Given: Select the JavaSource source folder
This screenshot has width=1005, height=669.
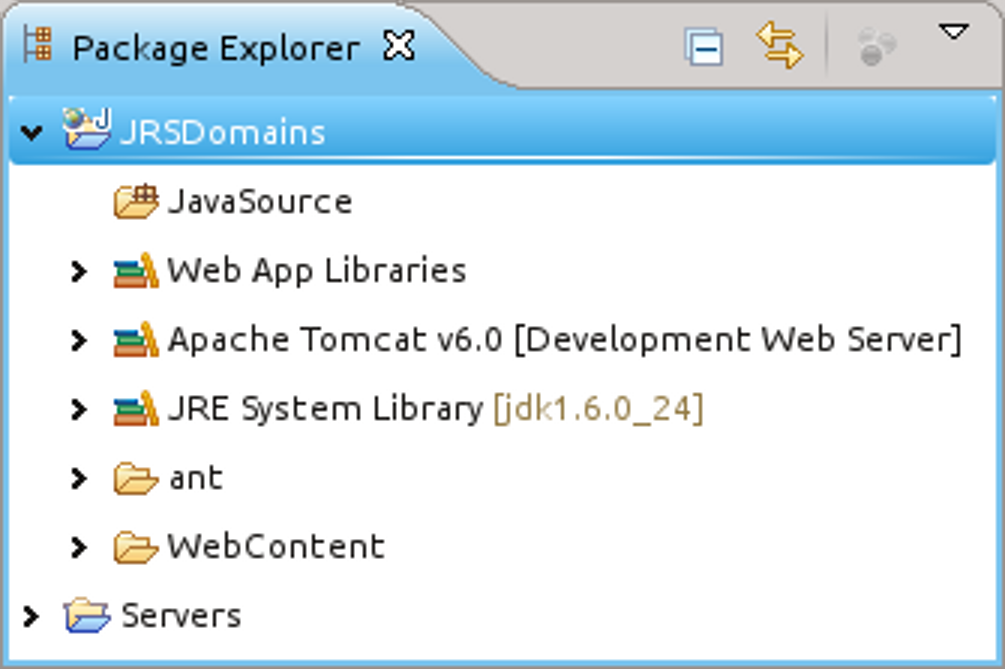Looking at the screenshot, I should 259,201.
